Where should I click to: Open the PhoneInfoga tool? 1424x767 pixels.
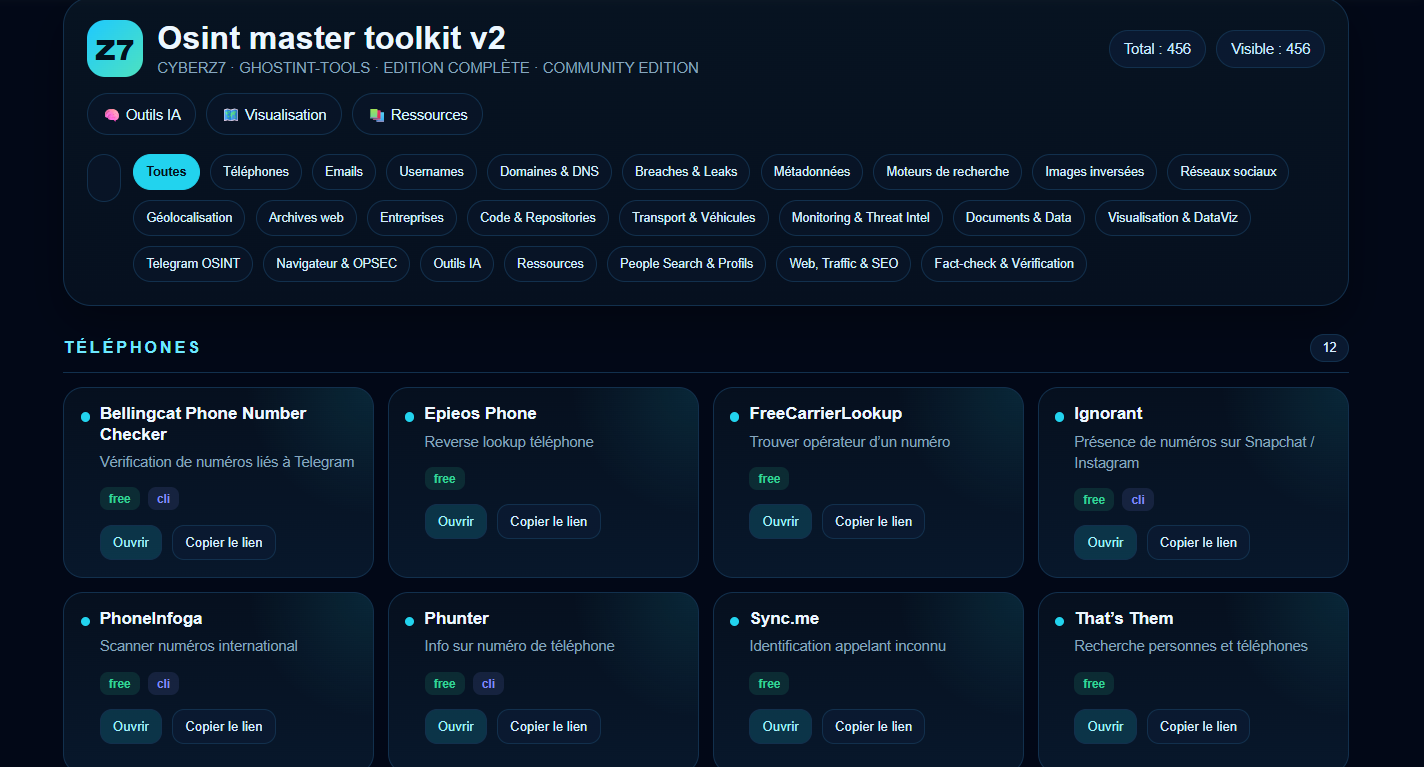pyautogui.click(x=130, y=727)
